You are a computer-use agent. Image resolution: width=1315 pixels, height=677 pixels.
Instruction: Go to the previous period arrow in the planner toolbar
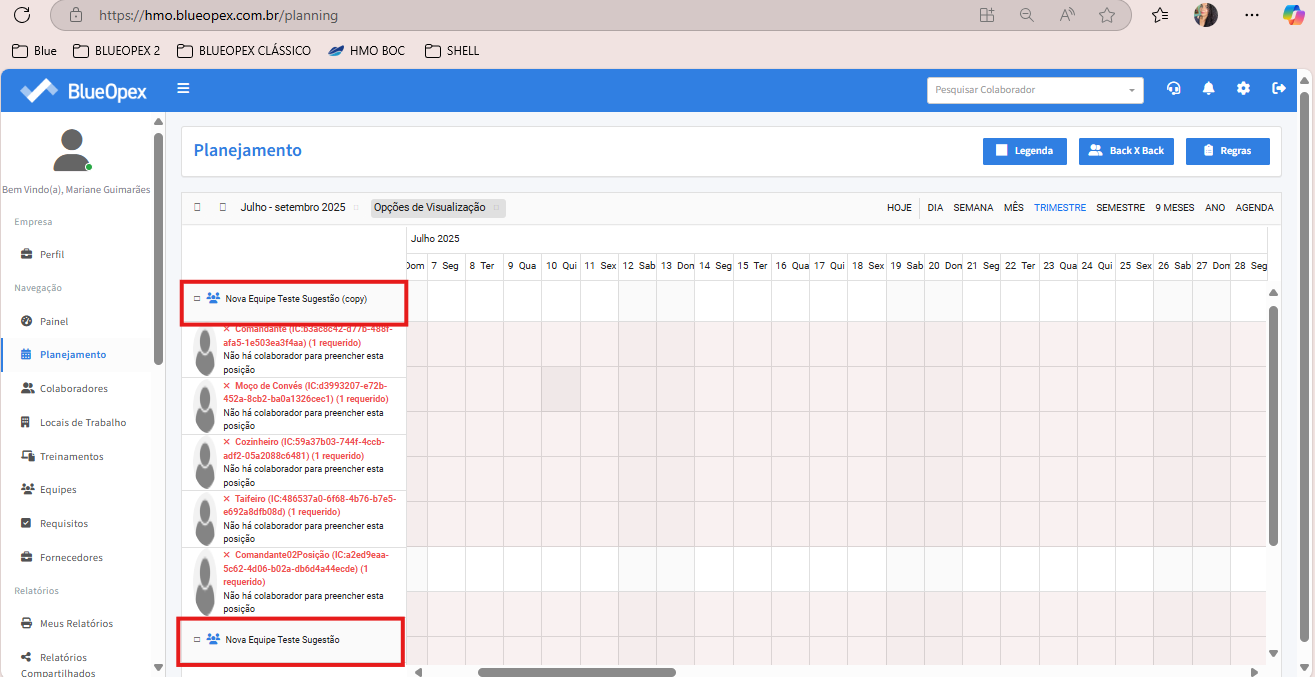(x=198, y=208)
